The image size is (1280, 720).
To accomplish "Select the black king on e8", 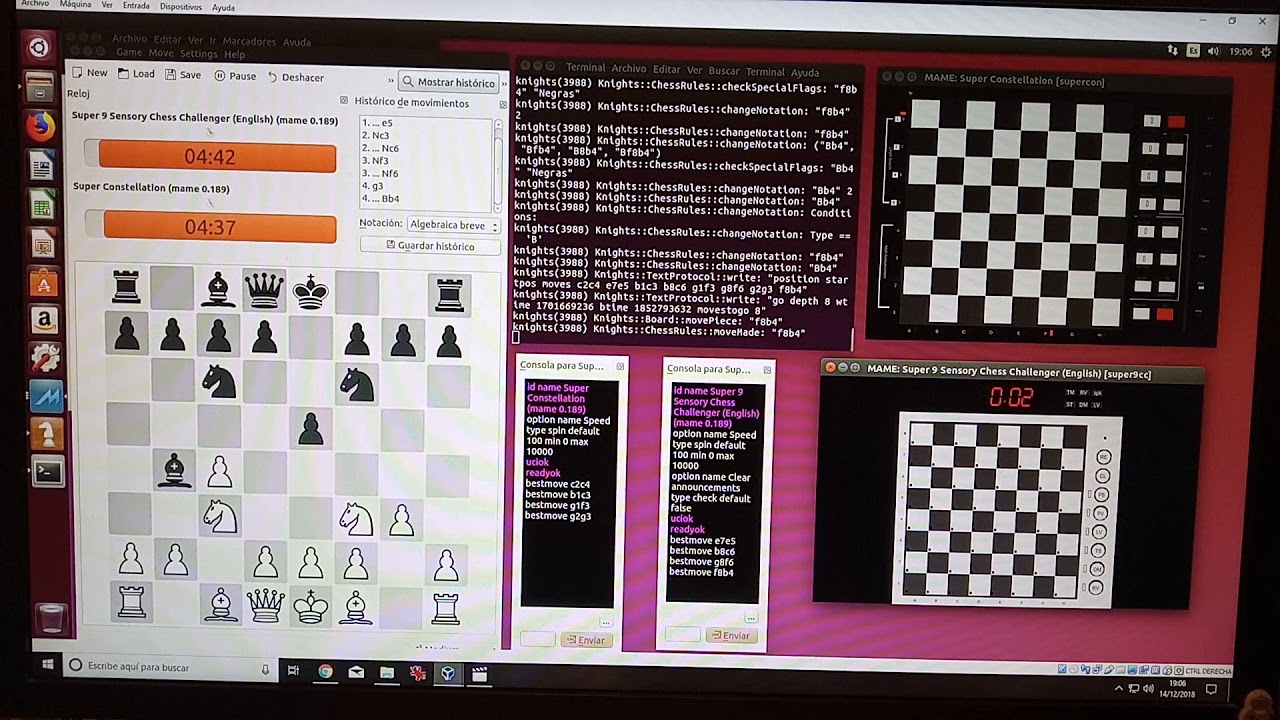I will pyautogui.click(x=311, y=291).
